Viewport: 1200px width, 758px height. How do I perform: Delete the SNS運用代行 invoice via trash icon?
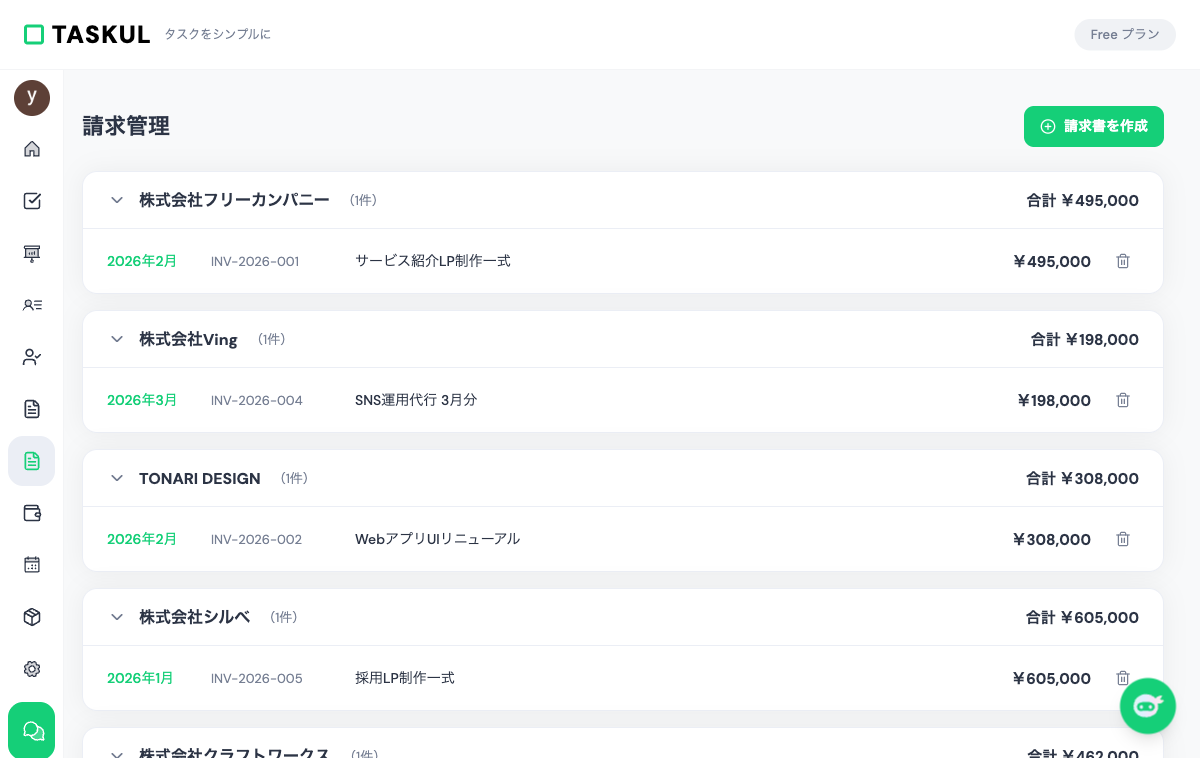(1123, 400)
